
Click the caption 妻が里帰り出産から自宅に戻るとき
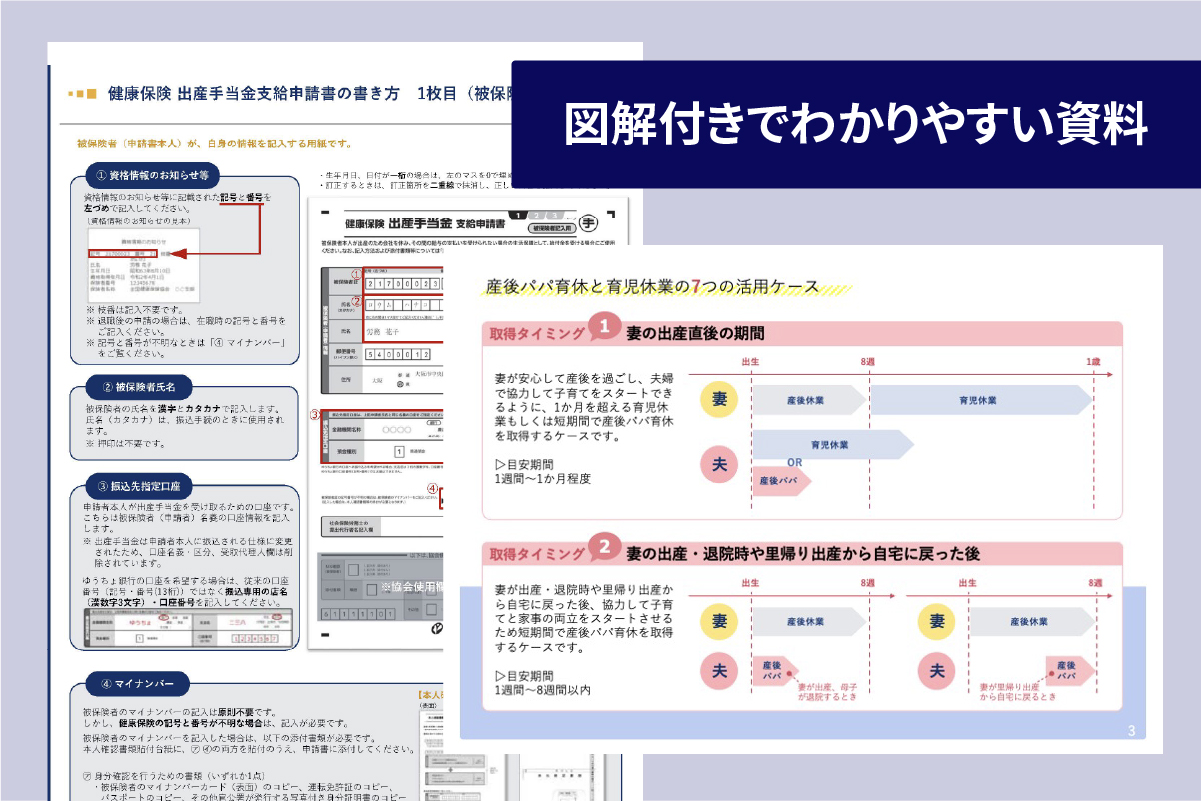[x=1017, y=692]
